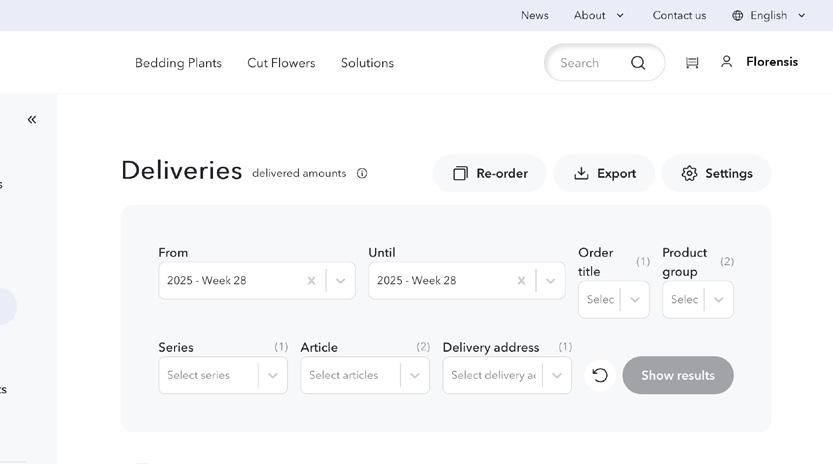This screenshot has height=464, width=833.
Task: Click the globe language icon
Action: pos(738,15)
